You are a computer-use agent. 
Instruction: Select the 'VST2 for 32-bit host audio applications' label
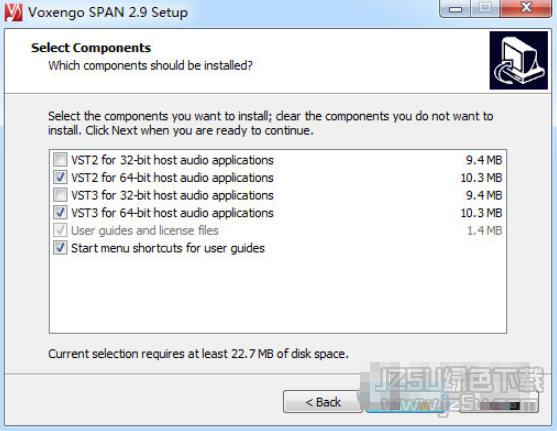[x=172, y=160]
